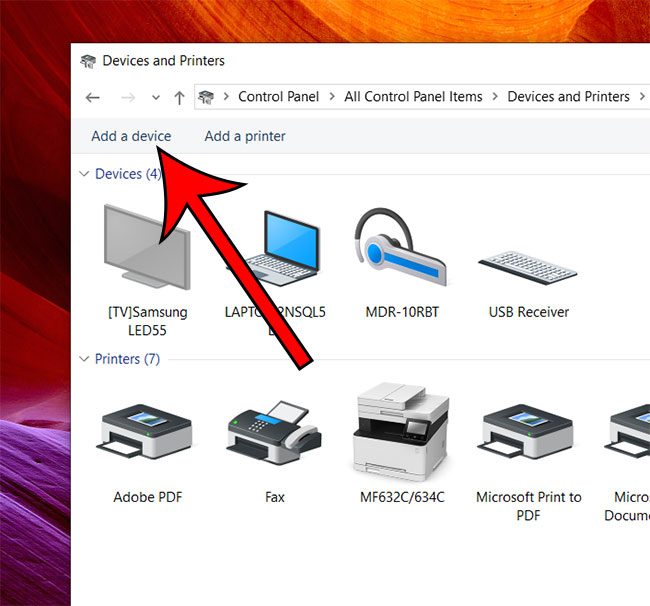Click Add a printer
This screenshot has height=606, width=650.
[245, 136]
